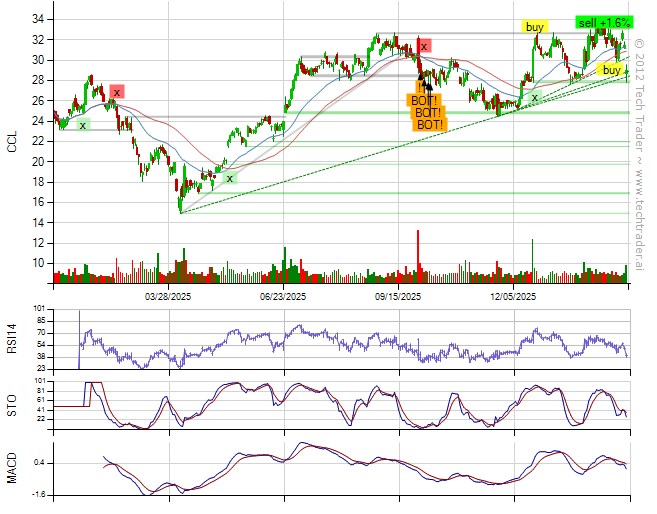657x514 pixels.
Task: Click the '30' price axis value
Action: pyautogui.click(x=37, y=60)
